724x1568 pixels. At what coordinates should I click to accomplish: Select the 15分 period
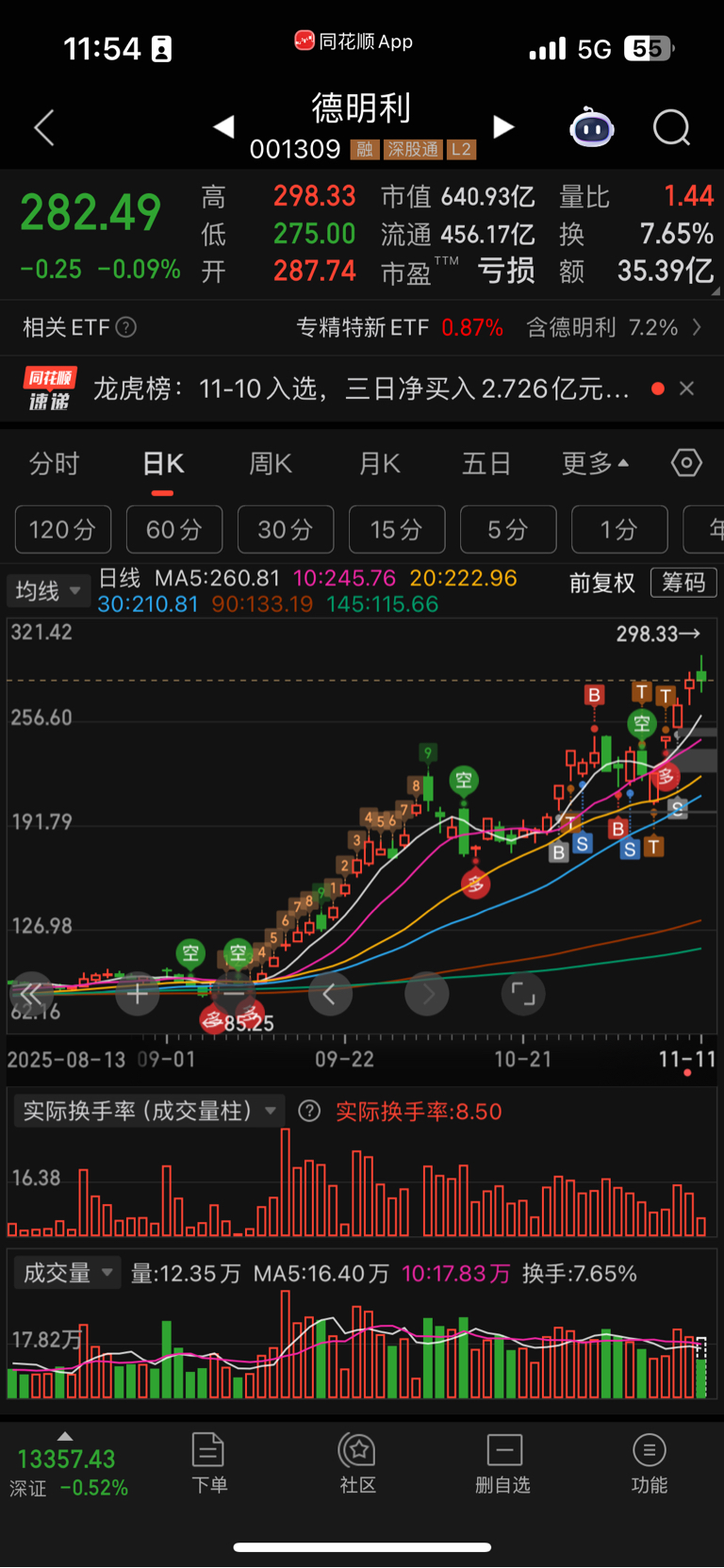(x=397, y=530)
